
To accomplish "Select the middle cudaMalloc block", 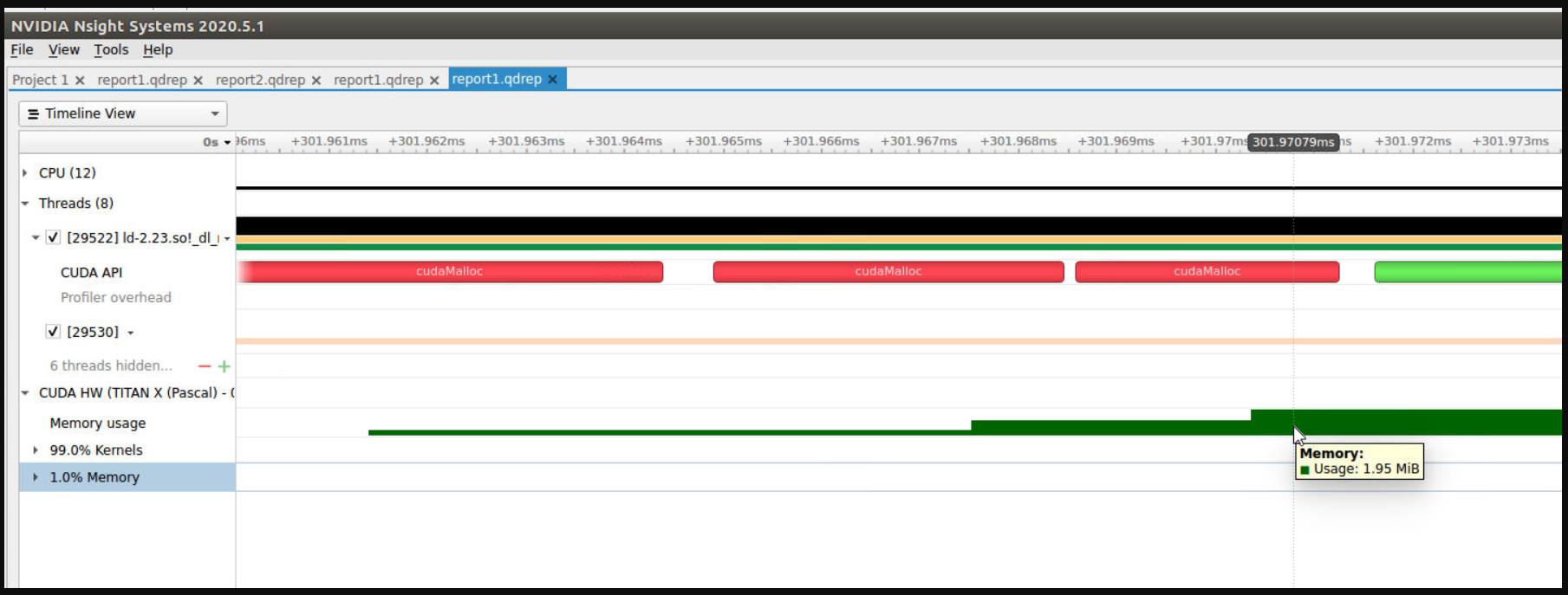I will 888,272.
